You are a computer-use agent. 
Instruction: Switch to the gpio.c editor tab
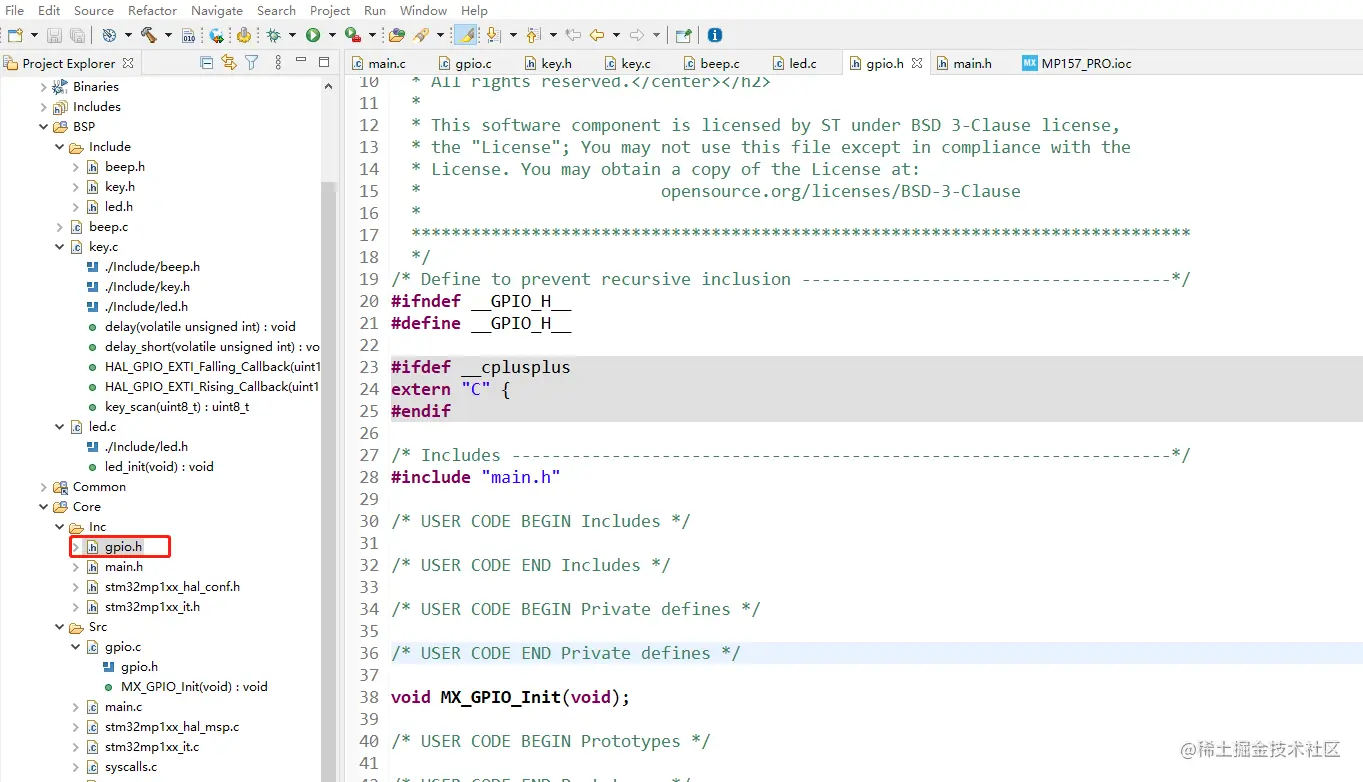coord(465,63)
